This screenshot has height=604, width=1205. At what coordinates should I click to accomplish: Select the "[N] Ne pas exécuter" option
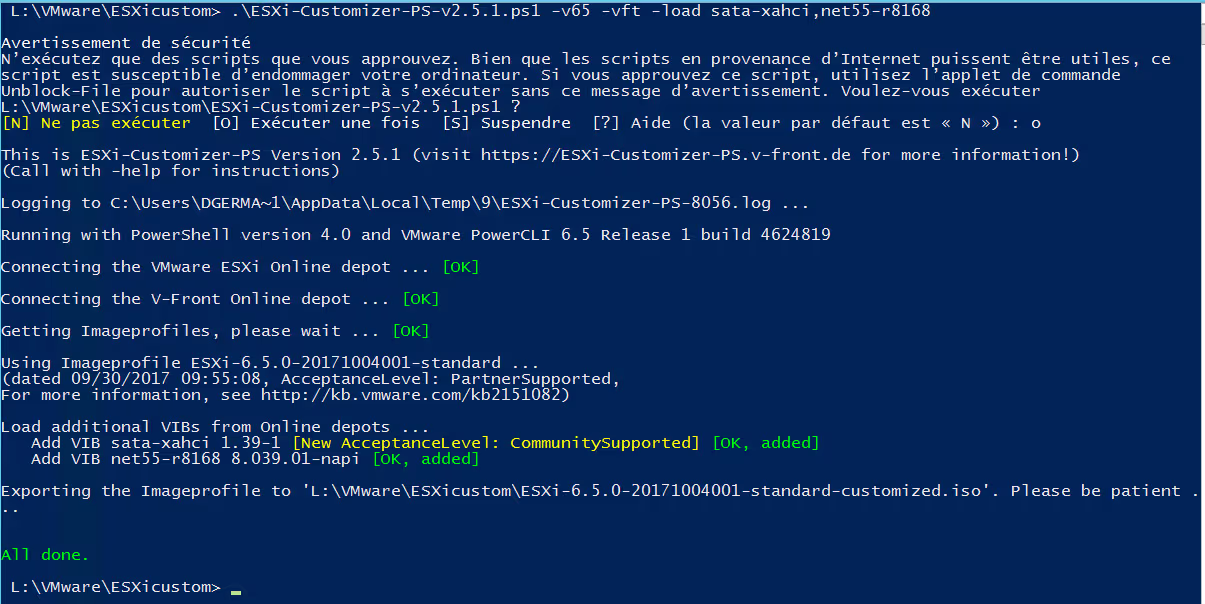click(96, 123)
